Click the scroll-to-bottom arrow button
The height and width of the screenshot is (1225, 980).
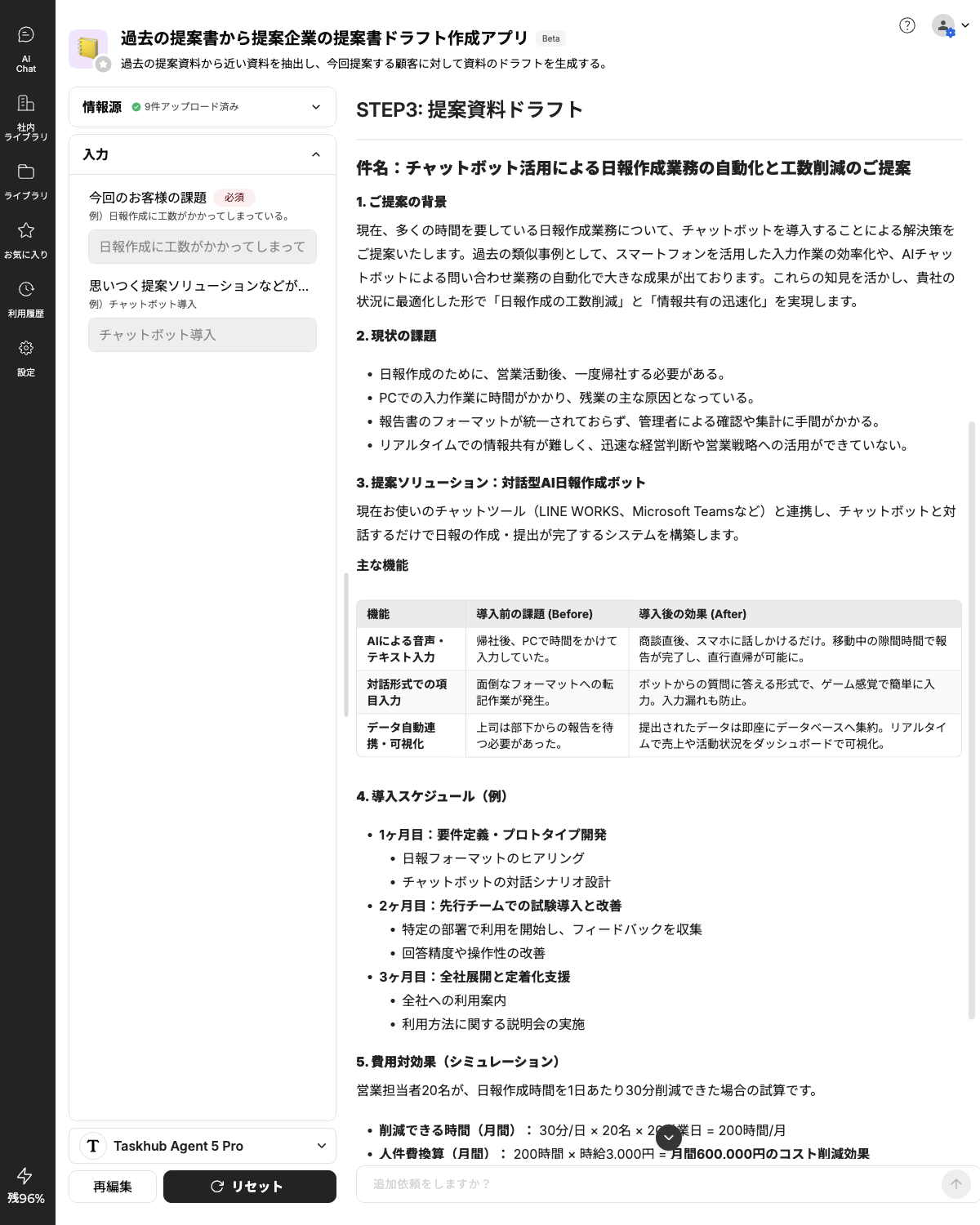coord(668,1137)
